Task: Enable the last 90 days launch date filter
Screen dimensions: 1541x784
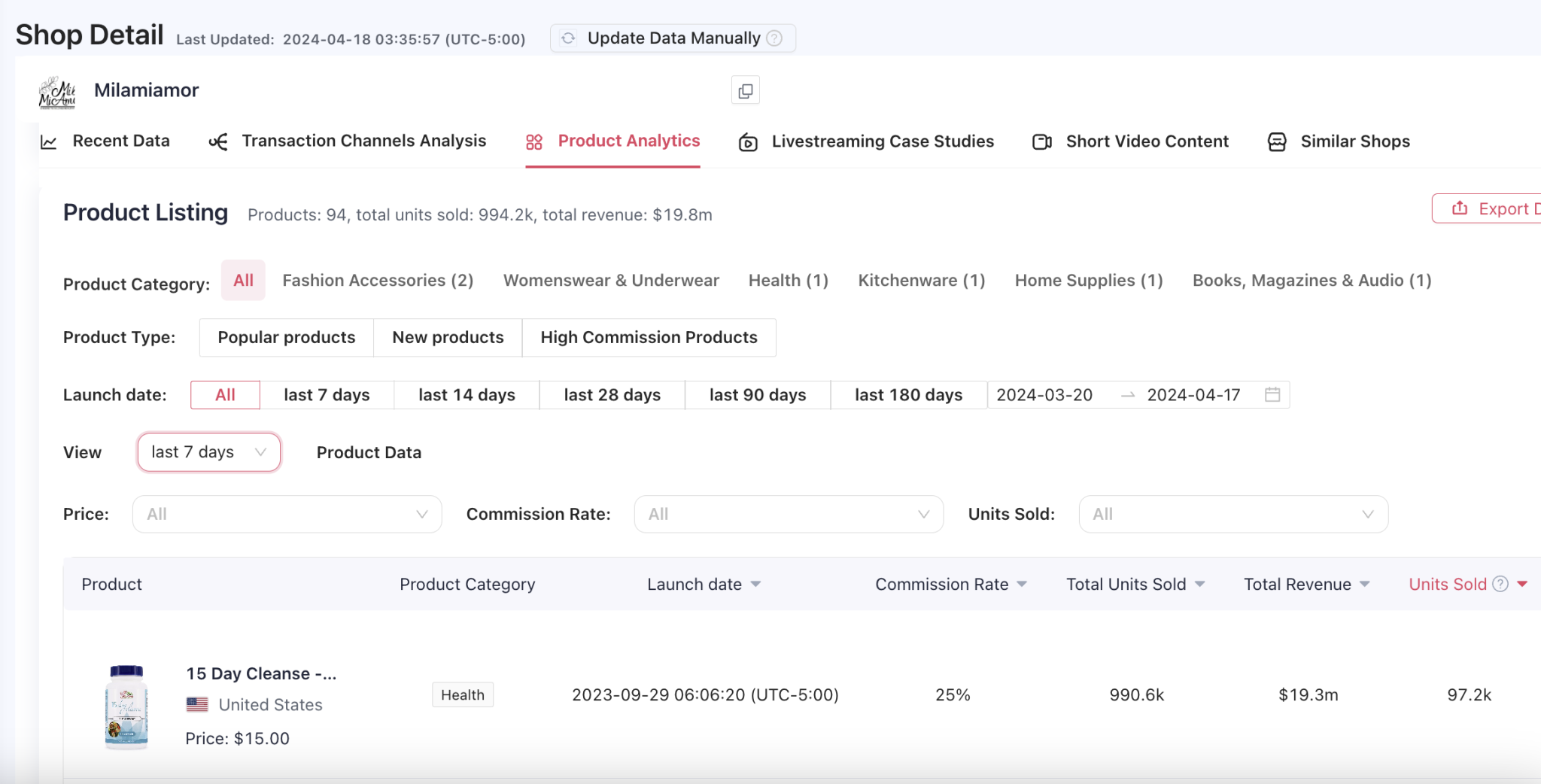Action: [757, 394]
